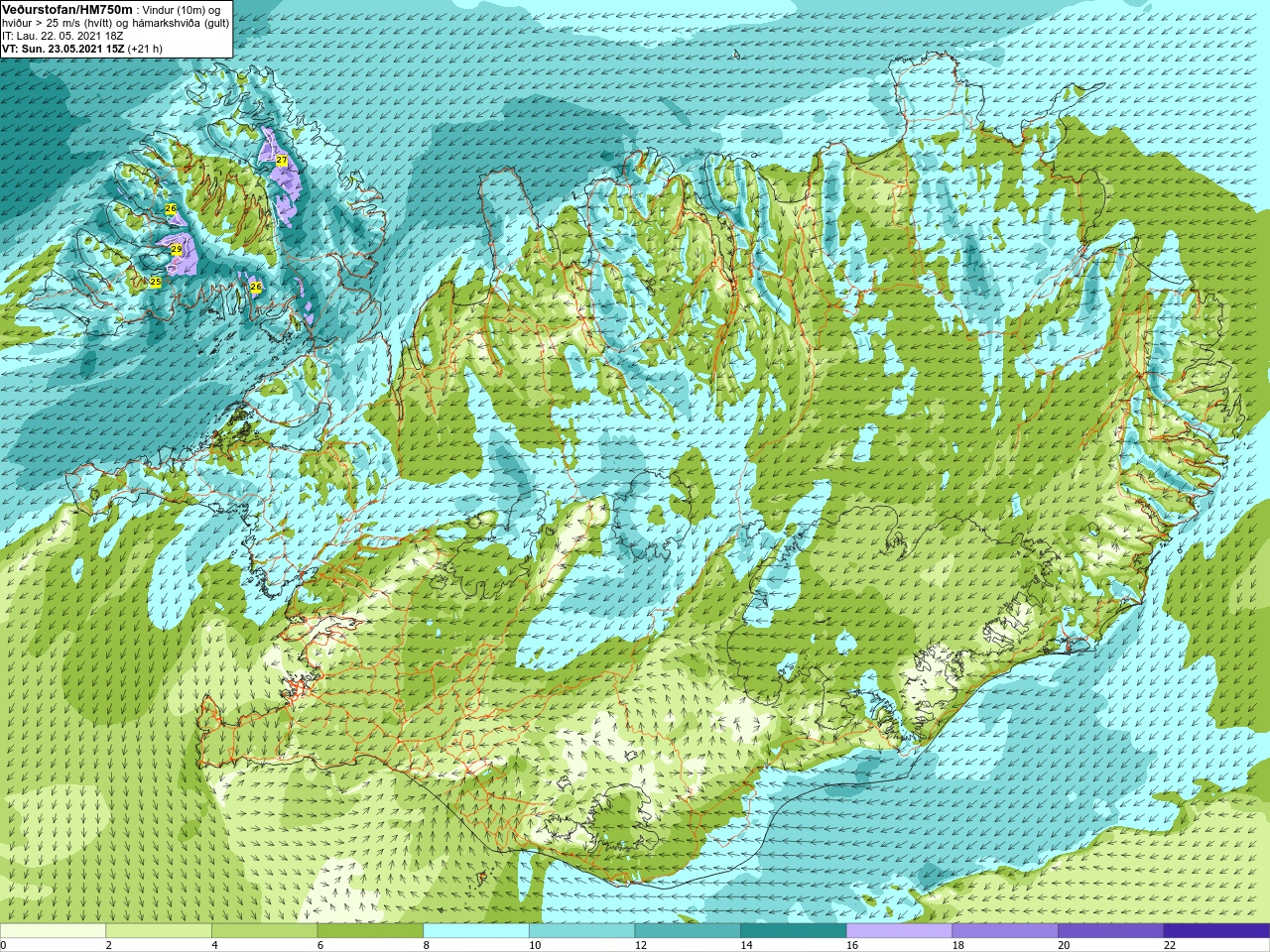The height and width of the screenshot is (952, 1270).
Task: Click the legend scale number 22
Action: click(1170, 945)
